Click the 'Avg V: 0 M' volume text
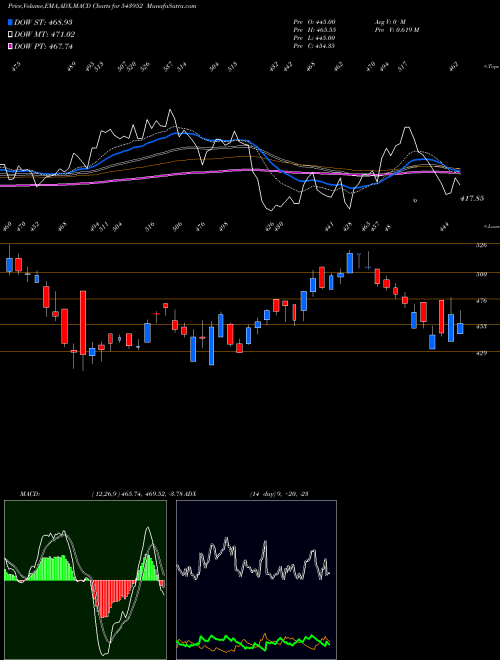The image size is (500, 660). [389, 22]
